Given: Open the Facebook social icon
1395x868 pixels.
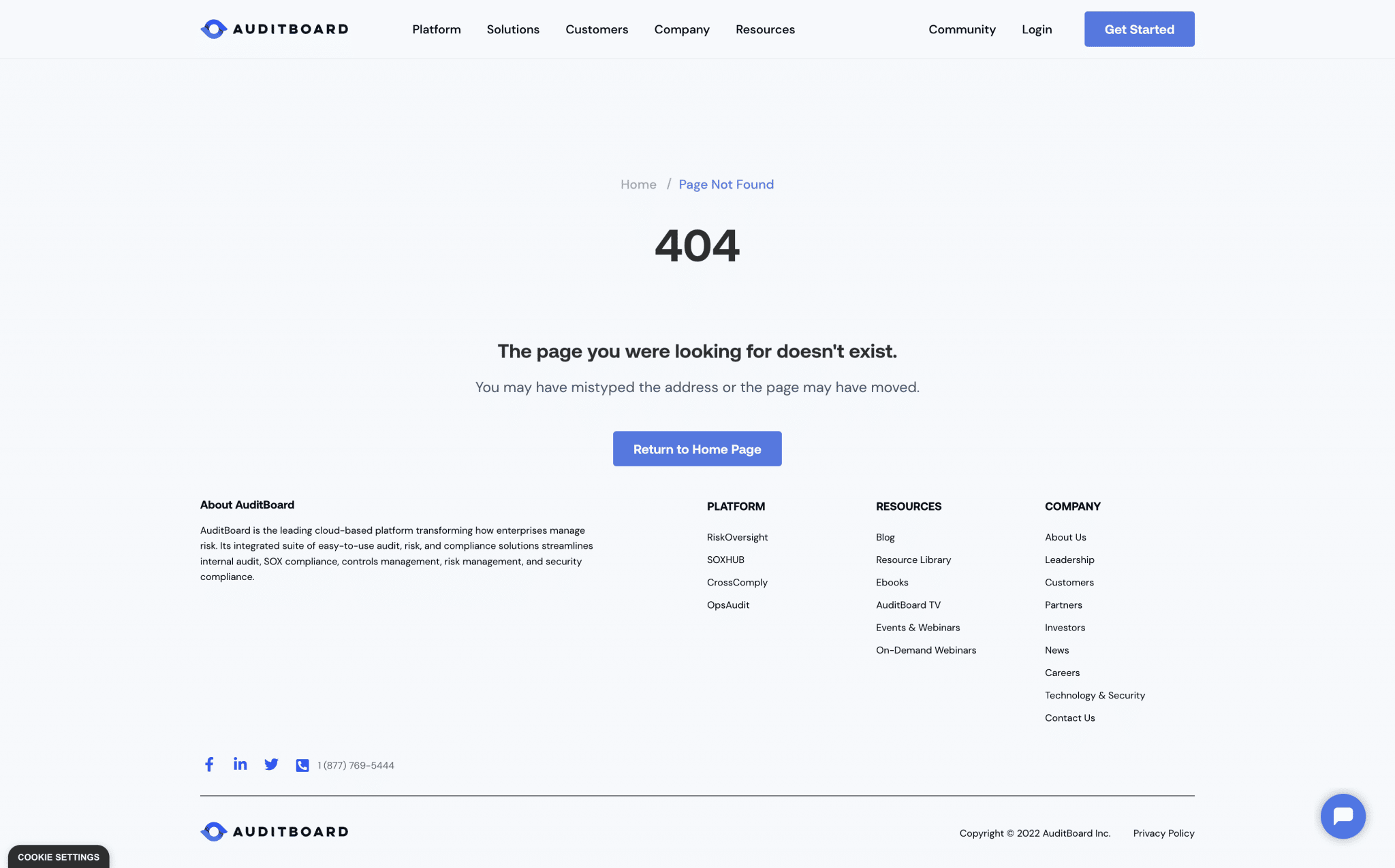Looking at the screenshot, I should pyautogui.click(x=209, y=765).
